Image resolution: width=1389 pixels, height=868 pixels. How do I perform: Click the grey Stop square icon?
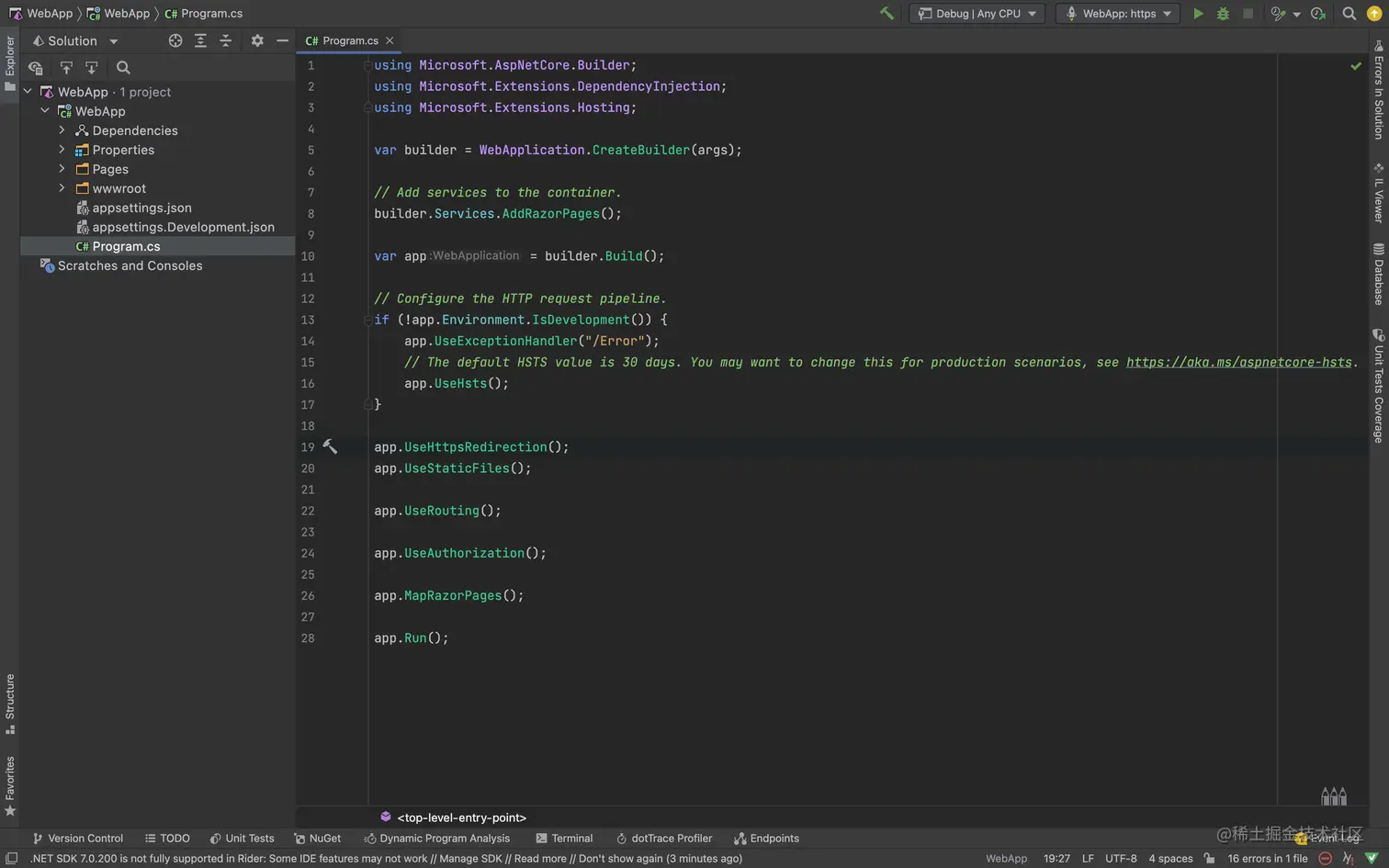[x=1248, y=14]
